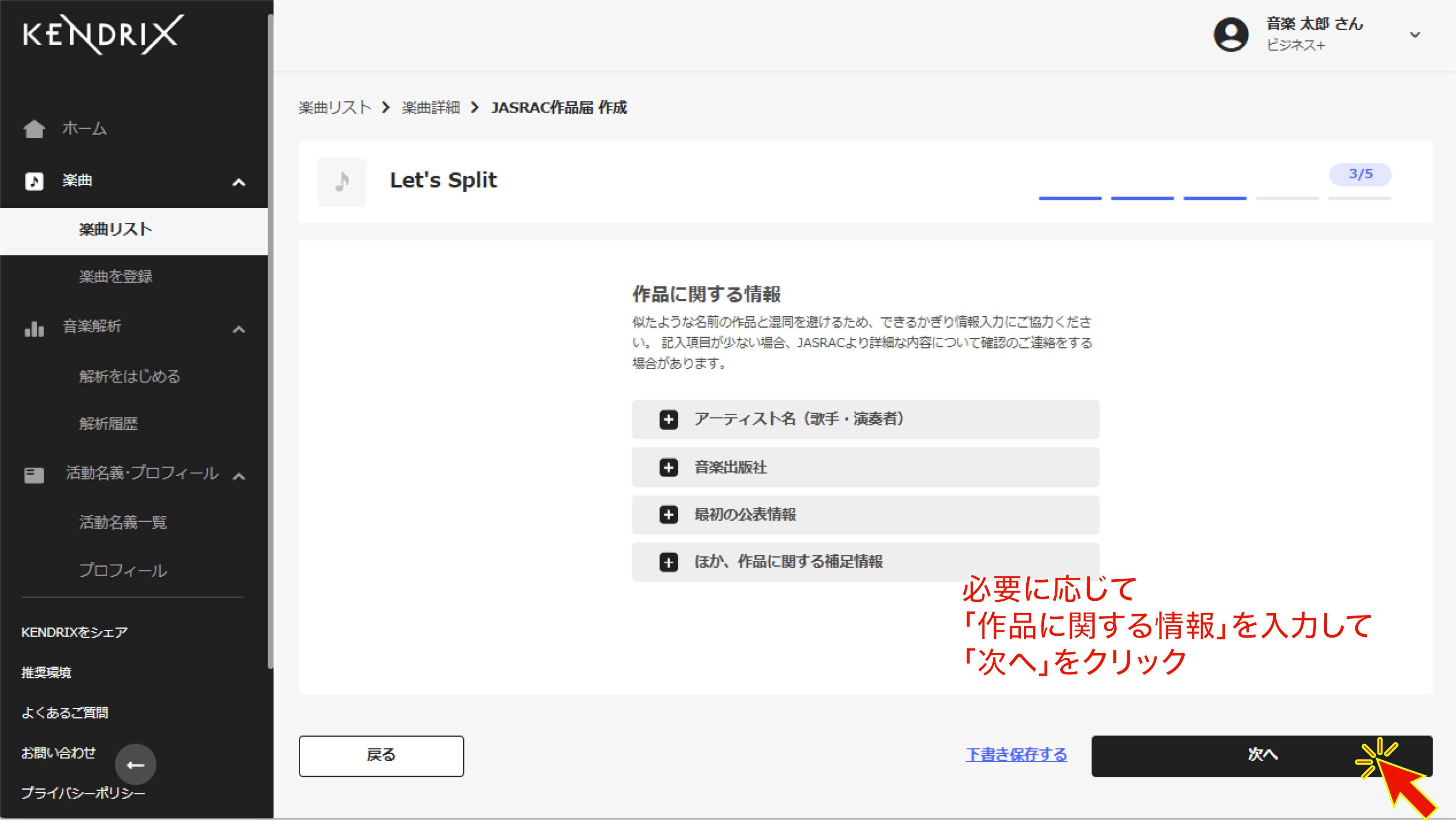Click プライバシーポリシー link

click(83, 794)
